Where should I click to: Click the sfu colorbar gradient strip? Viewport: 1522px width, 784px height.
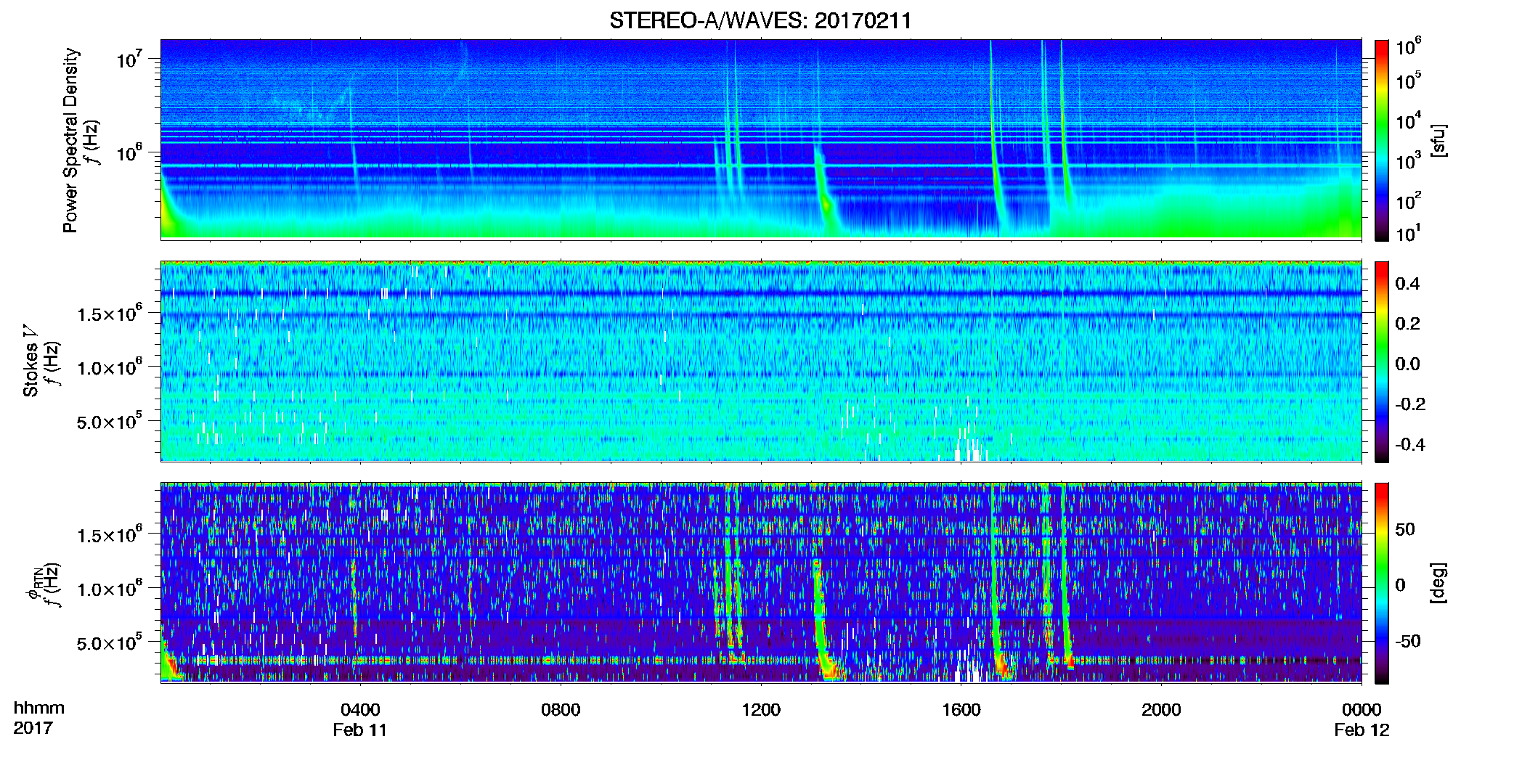coord(1381,140)
